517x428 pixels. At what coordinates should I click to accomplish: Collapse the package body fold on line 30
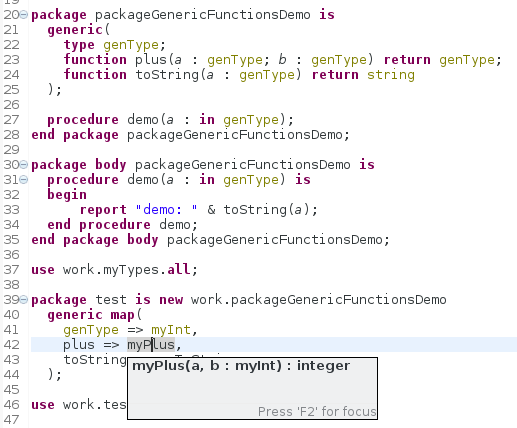[x=24, y=165]
